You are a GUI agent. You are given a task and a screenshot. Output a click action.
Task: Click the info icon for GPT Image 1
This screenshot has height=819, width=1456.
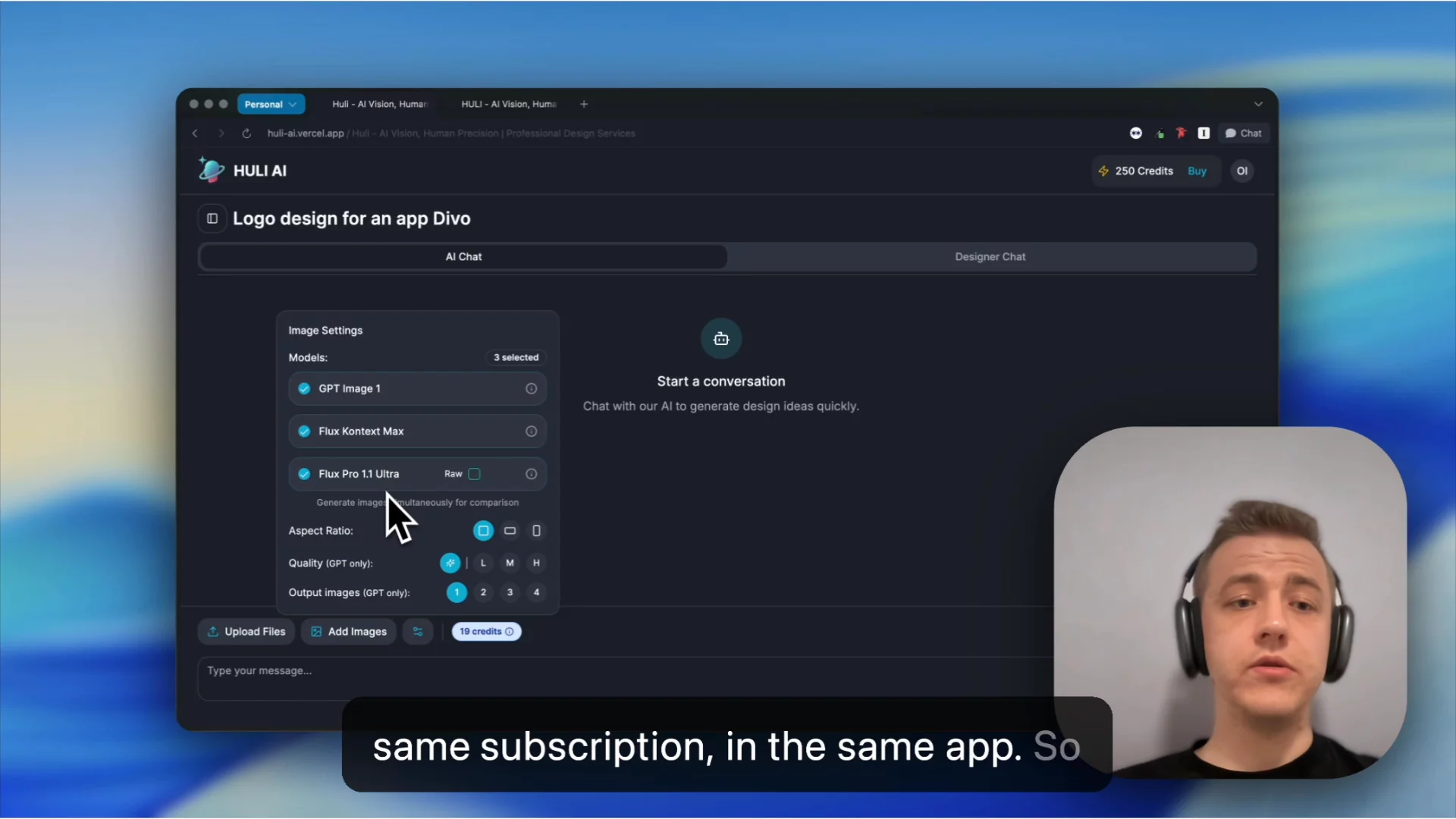tap(531, 388)
